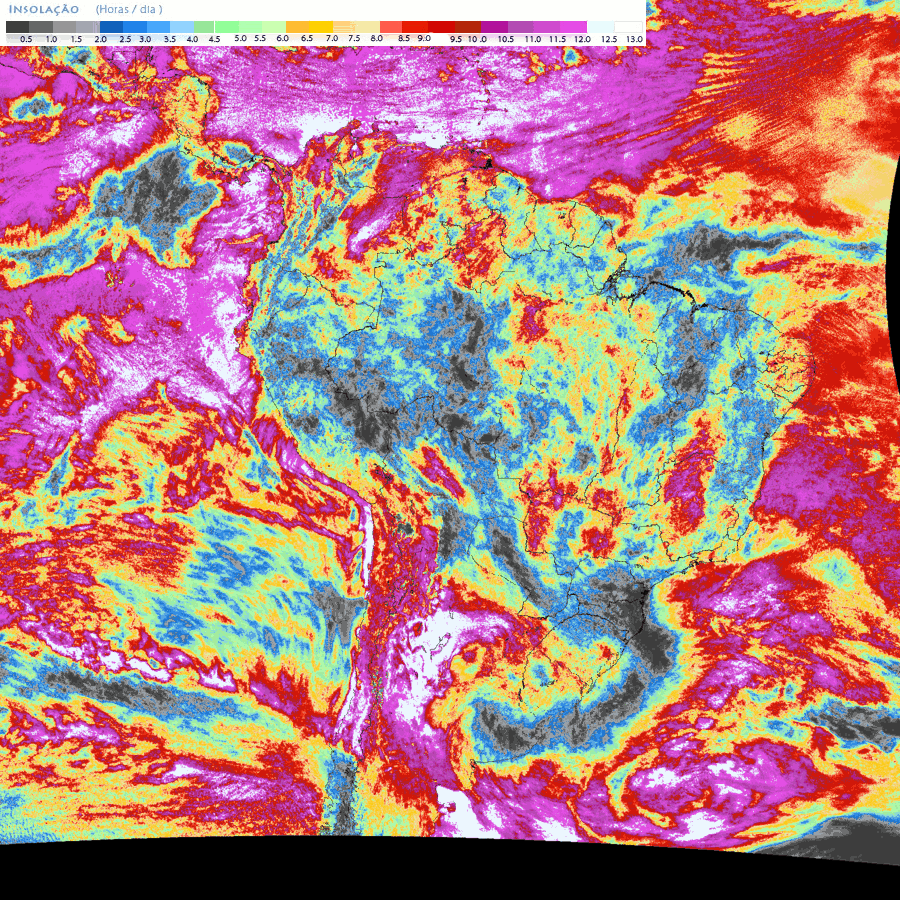Click the '5.0' legend value
900x900 pixels.
(x=240, y=38)
